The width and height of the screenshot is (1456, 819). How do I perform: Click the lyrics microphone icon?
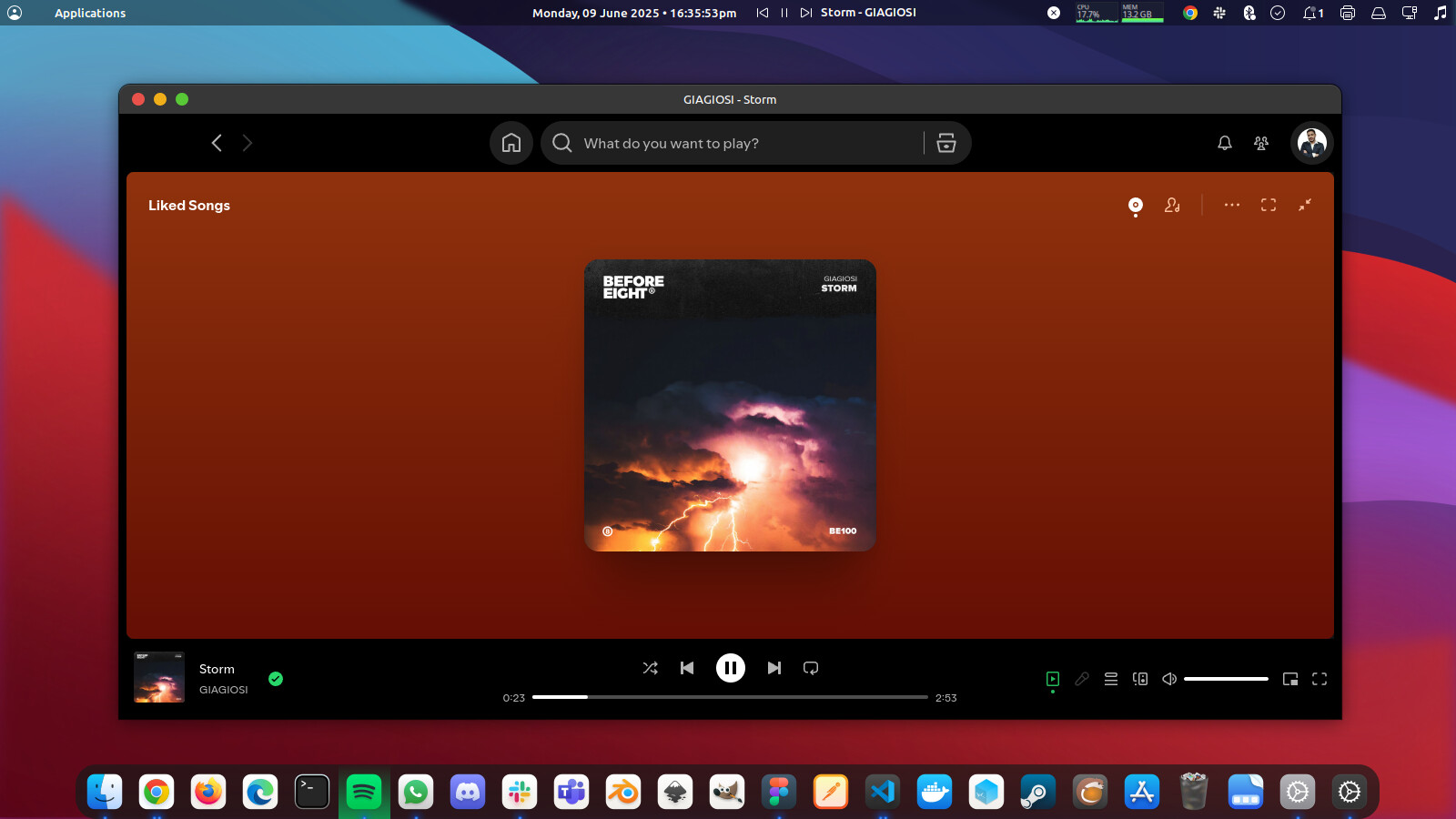[x=1082, y=679]
